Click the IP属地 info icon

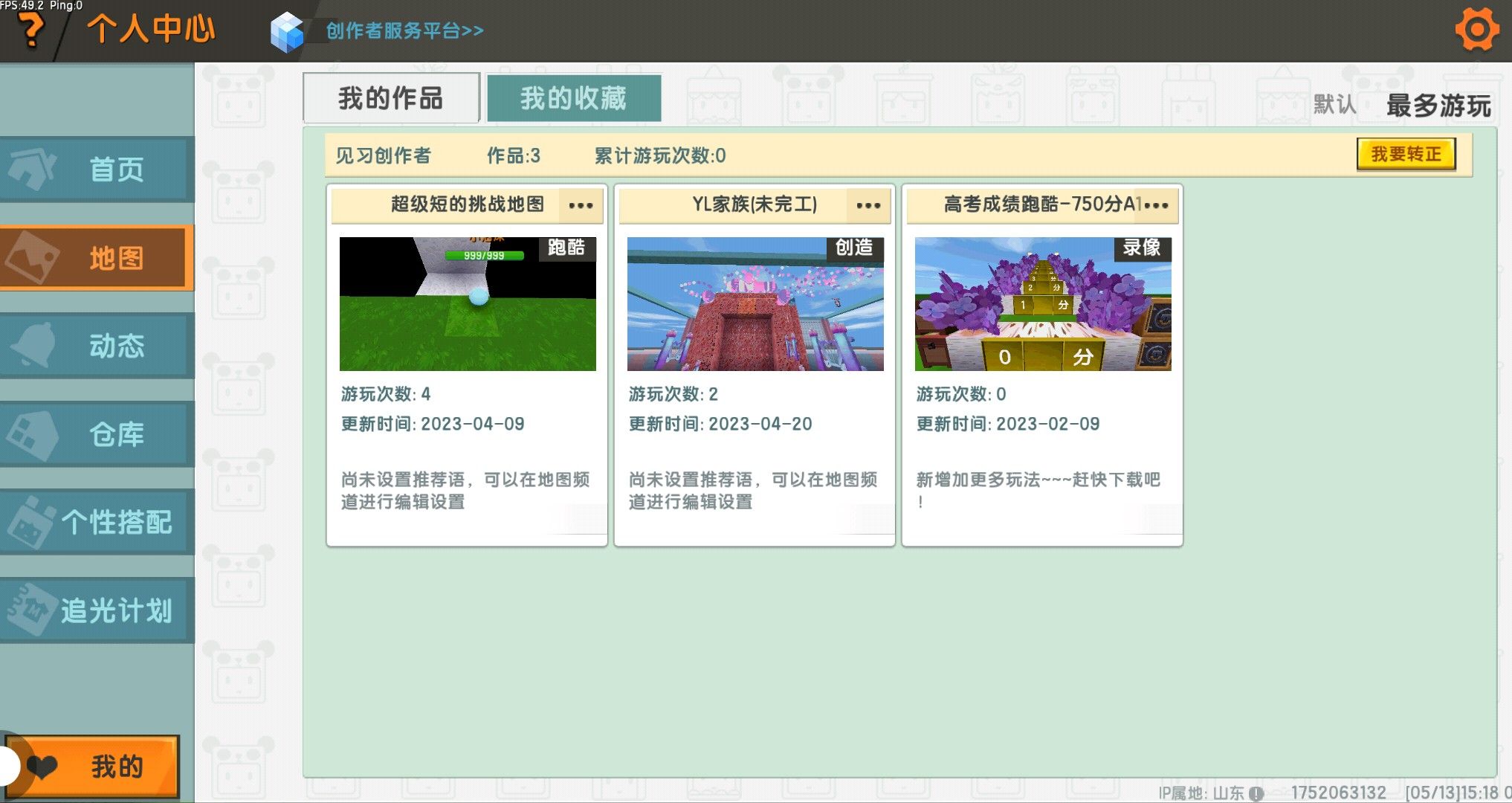click(x=1256, y=793)
